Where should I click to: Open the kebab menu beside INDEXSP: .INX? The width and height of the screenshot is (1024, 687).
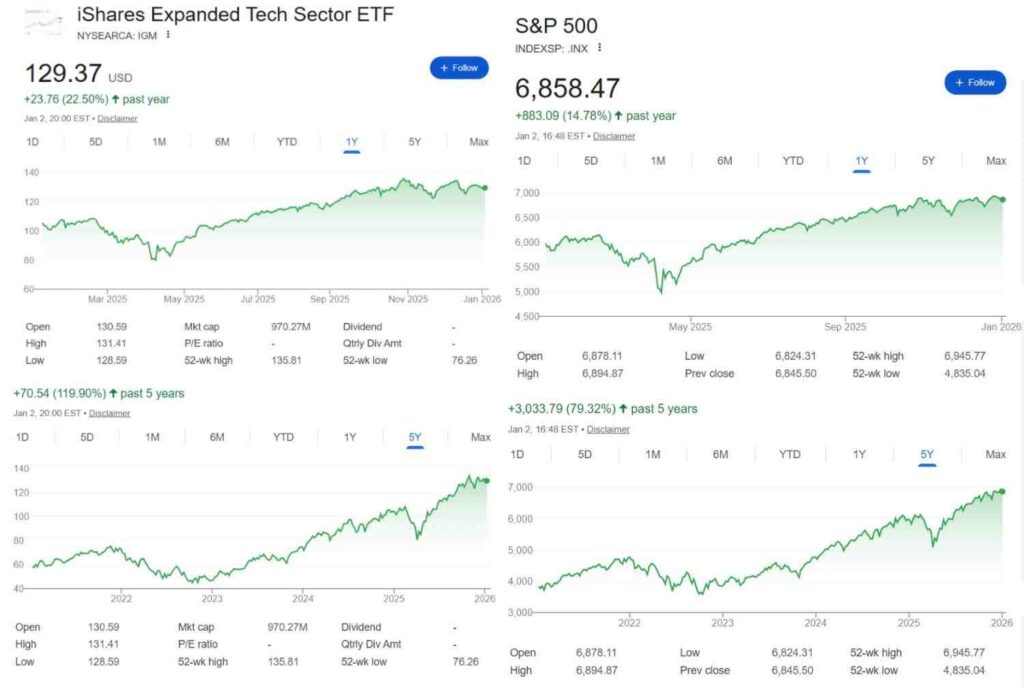pyautogui.click(x=599, y=47)
